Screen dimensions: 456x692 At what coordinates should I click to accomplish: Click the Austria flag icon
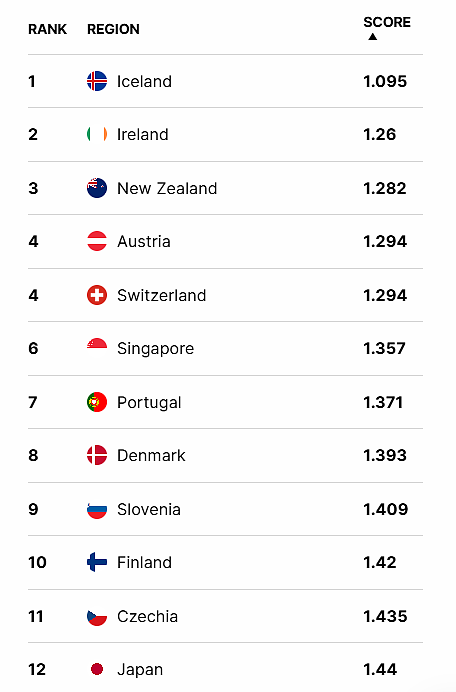97,241
